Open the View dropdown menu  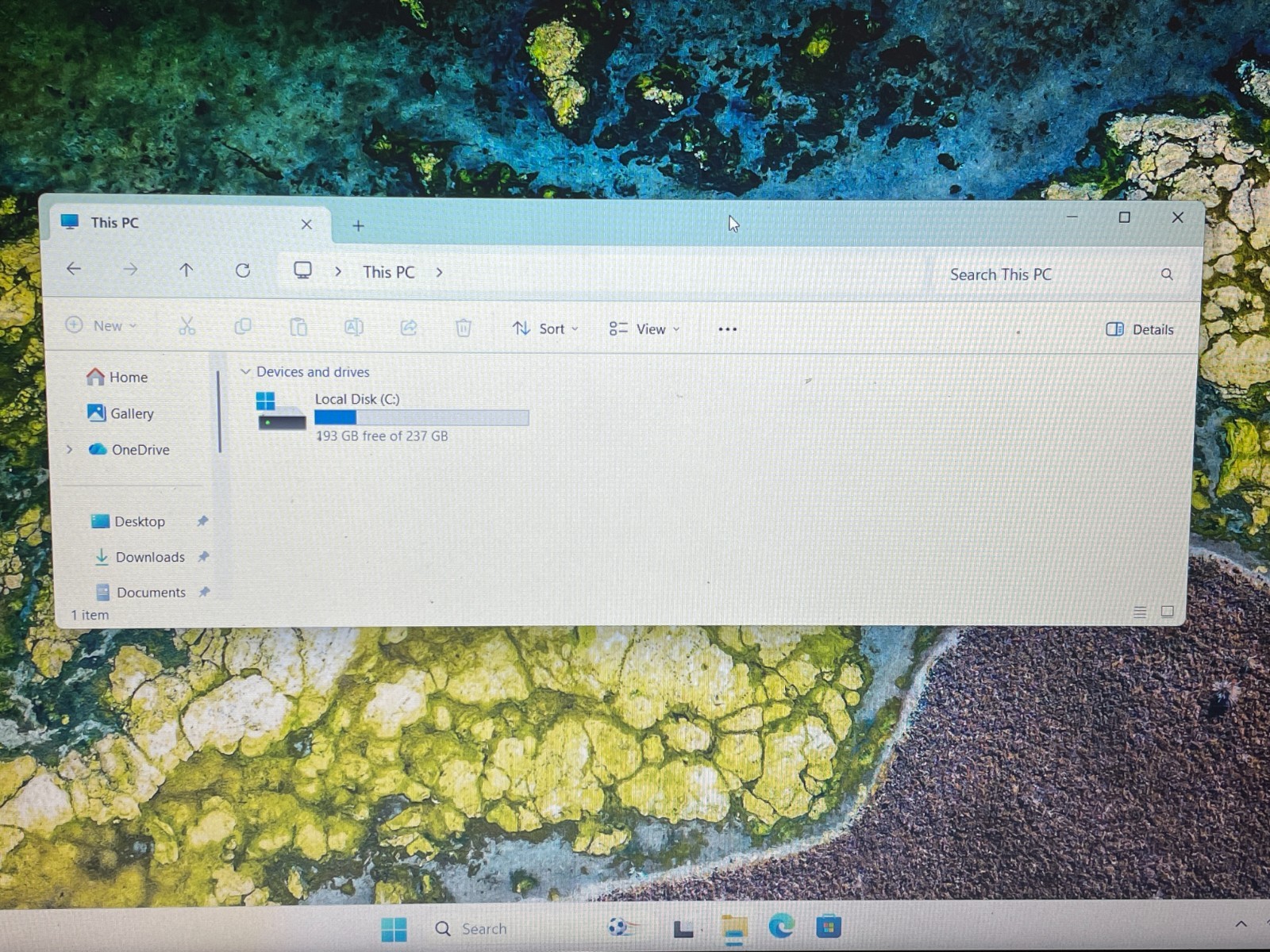point(645,328)
